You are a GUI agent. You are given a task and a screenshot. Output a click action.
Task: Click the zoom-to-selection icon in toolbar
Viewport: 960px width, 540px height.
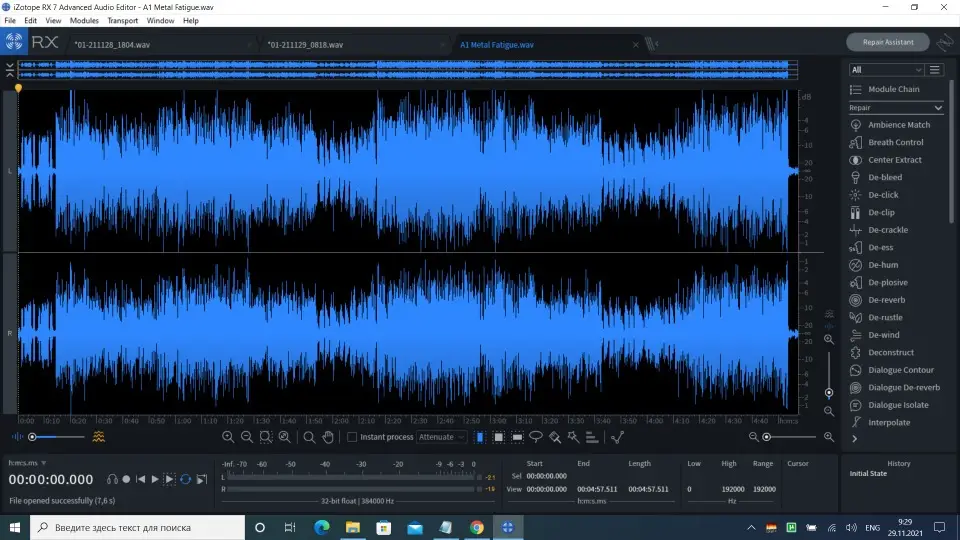pos(265,437)
